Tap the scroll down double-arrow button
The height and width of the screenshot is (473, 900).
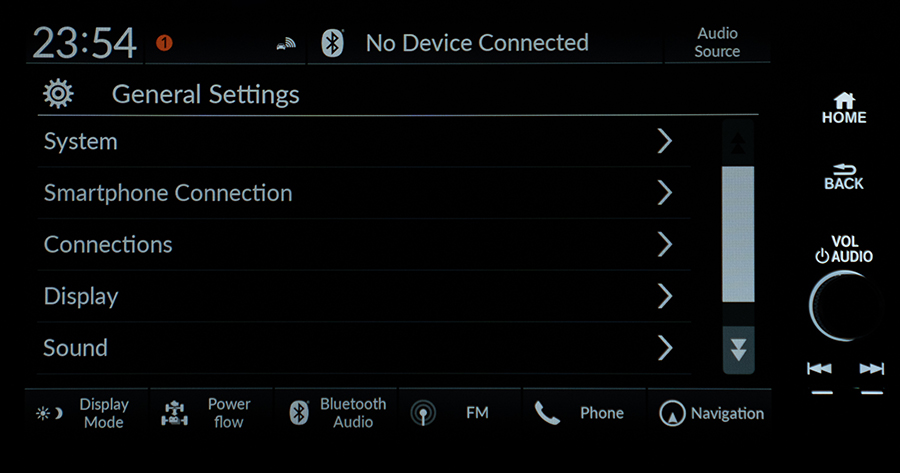(x=738, y=350)
